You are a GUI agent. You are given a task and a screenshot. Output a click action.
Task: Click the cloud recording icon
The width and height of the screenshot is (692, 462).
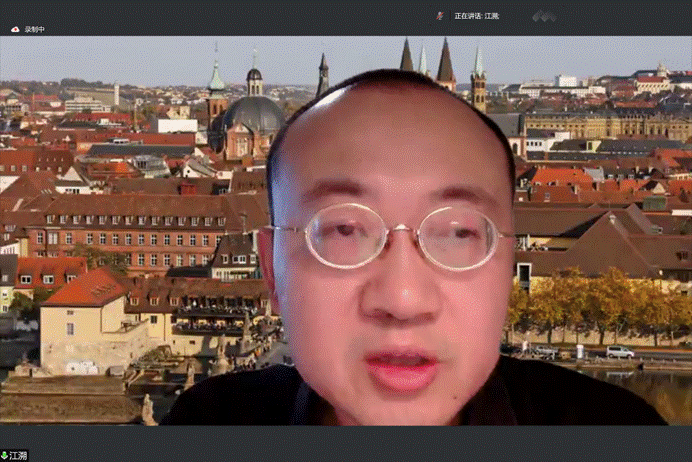pyautogui.click(x=15, y=30)
